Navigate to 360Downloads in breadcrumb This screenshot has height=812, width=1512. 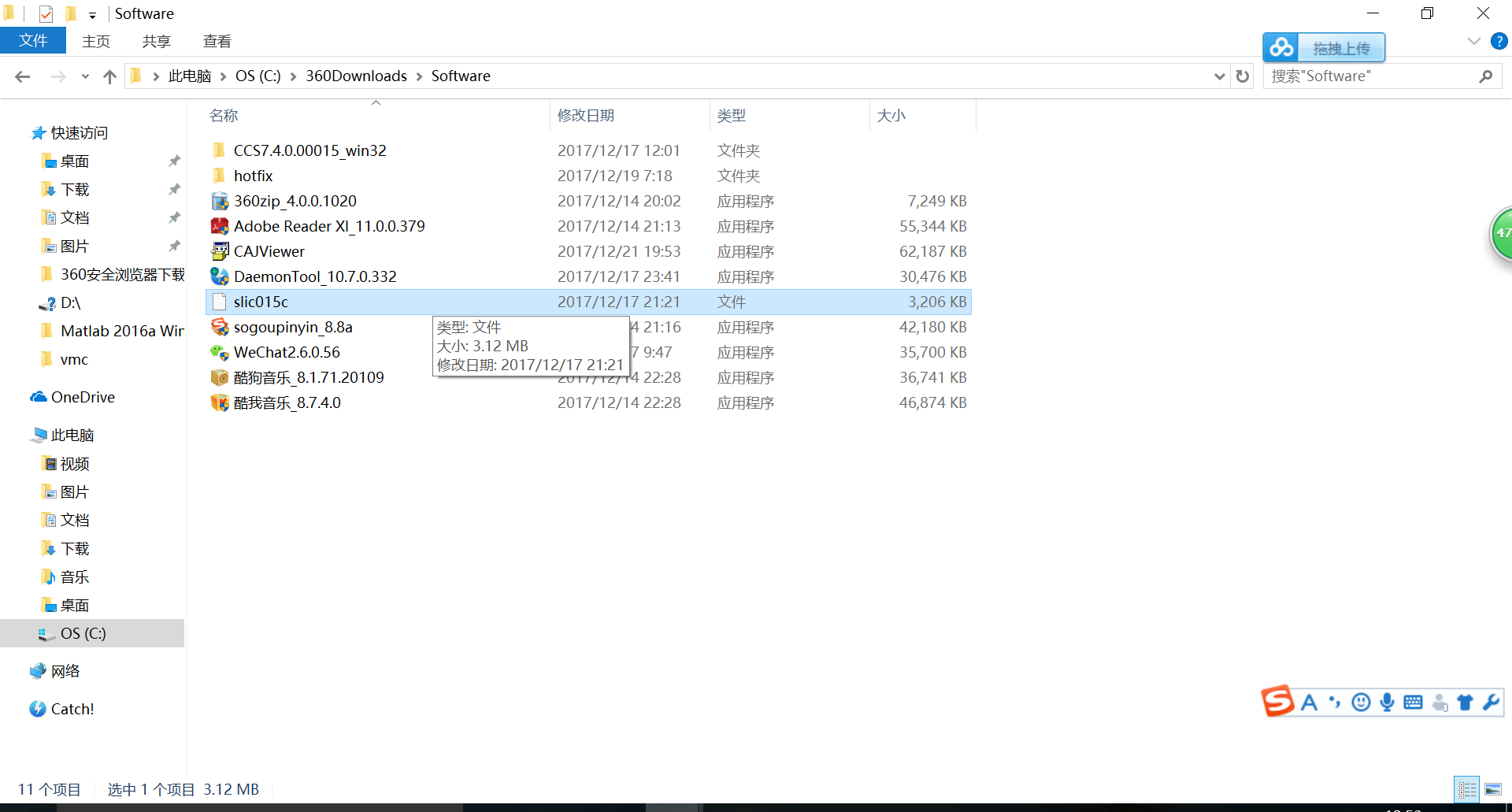coord(356,76)
